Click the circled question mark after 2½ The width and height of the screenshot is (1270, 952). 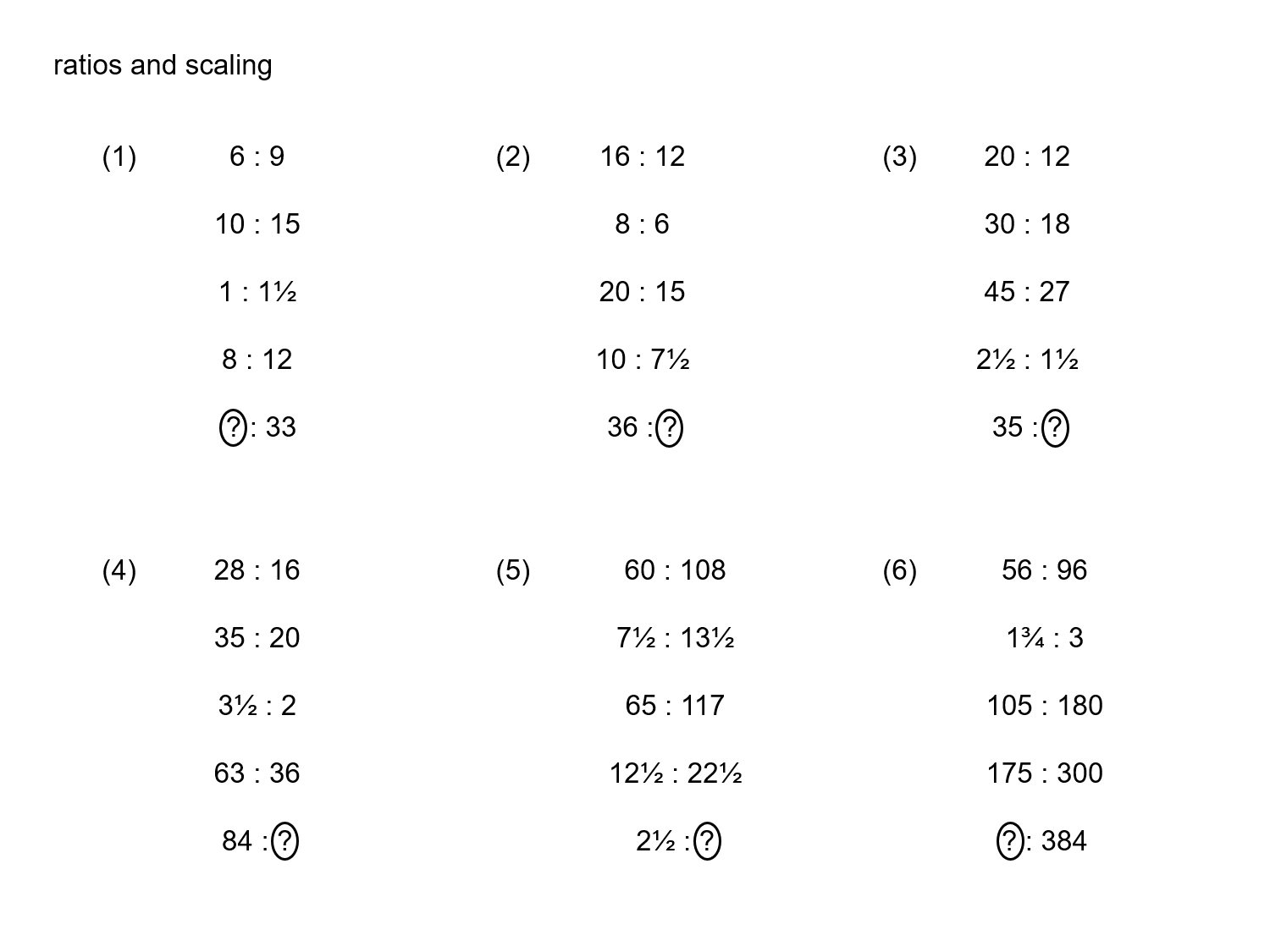click(x=707, y=841)
